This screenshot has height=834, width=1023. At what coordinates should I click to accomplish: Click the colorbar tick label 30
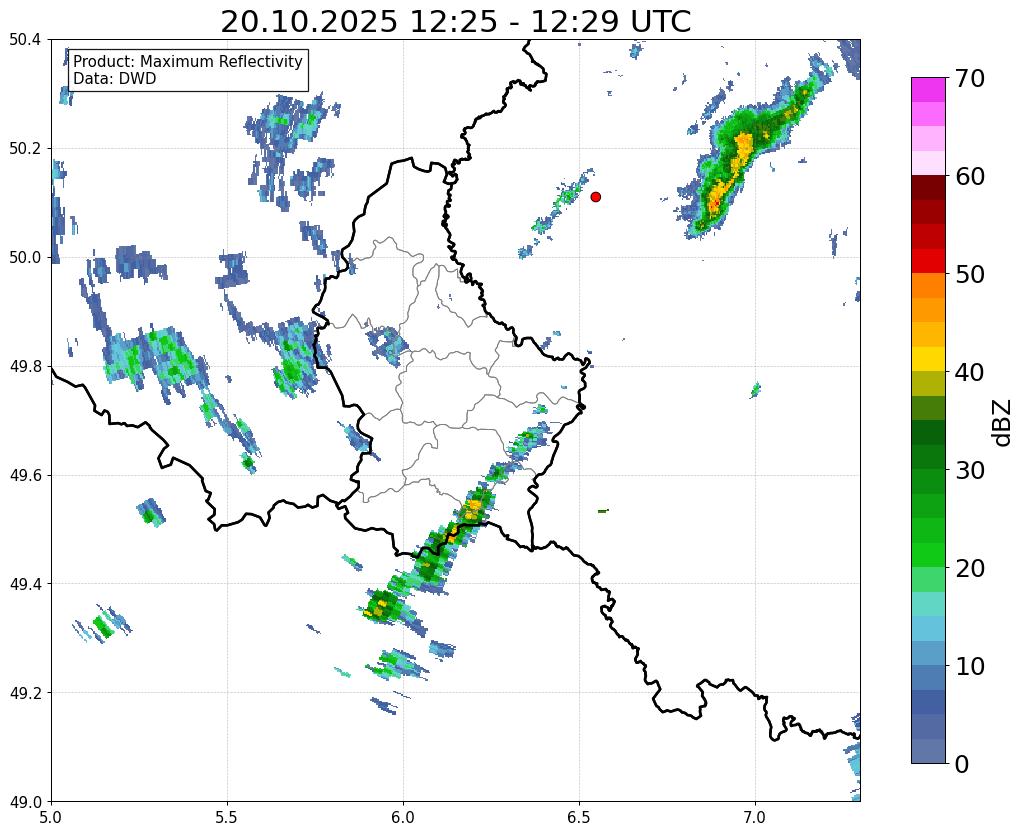click(x=969, y=470)
